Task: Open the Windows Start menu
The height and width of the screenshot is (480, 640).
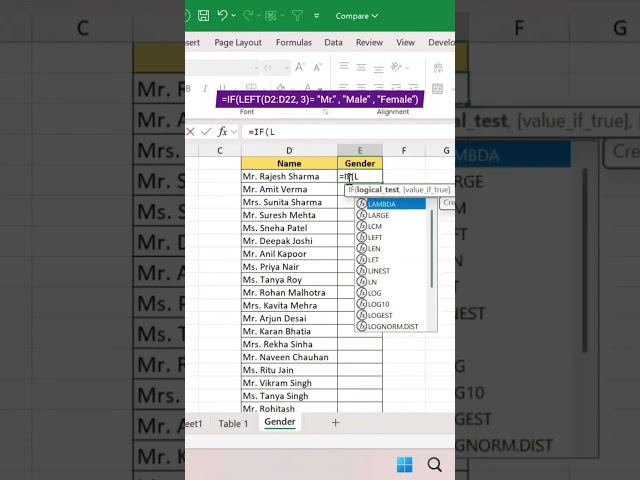Action: click(x=404, y=464)
